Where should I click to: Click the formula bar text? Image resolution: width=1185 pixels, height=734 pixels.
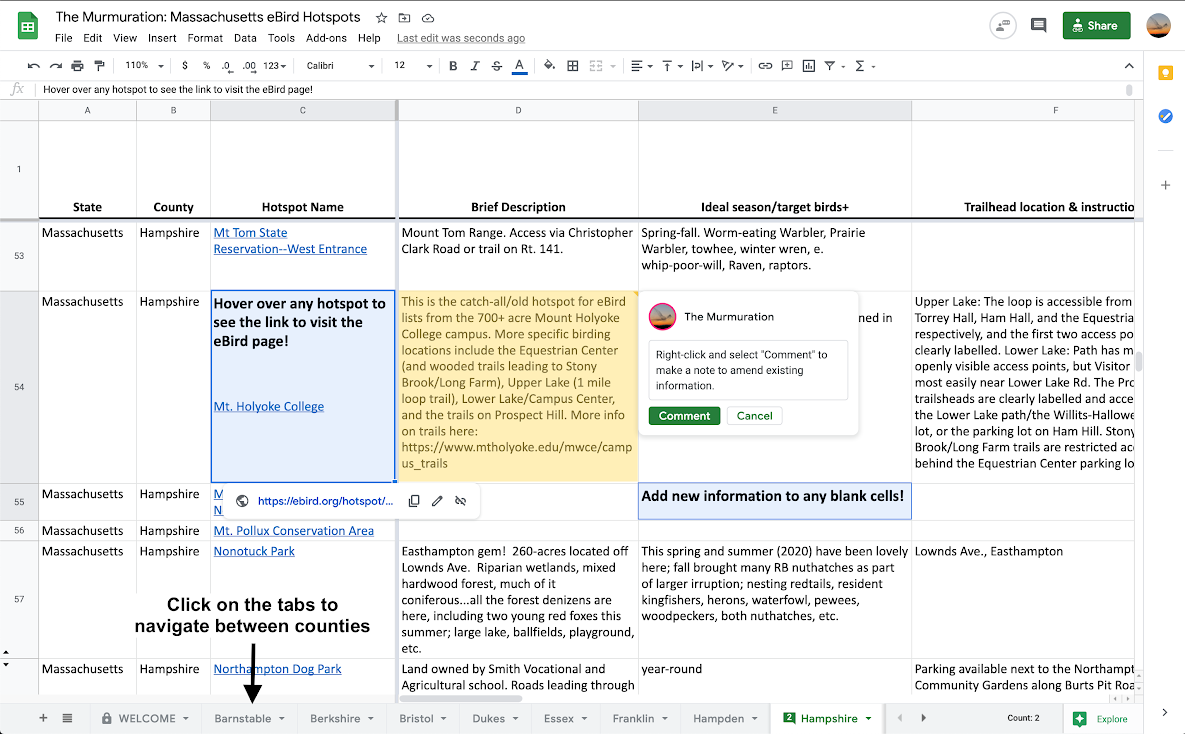tap(178, 89)
